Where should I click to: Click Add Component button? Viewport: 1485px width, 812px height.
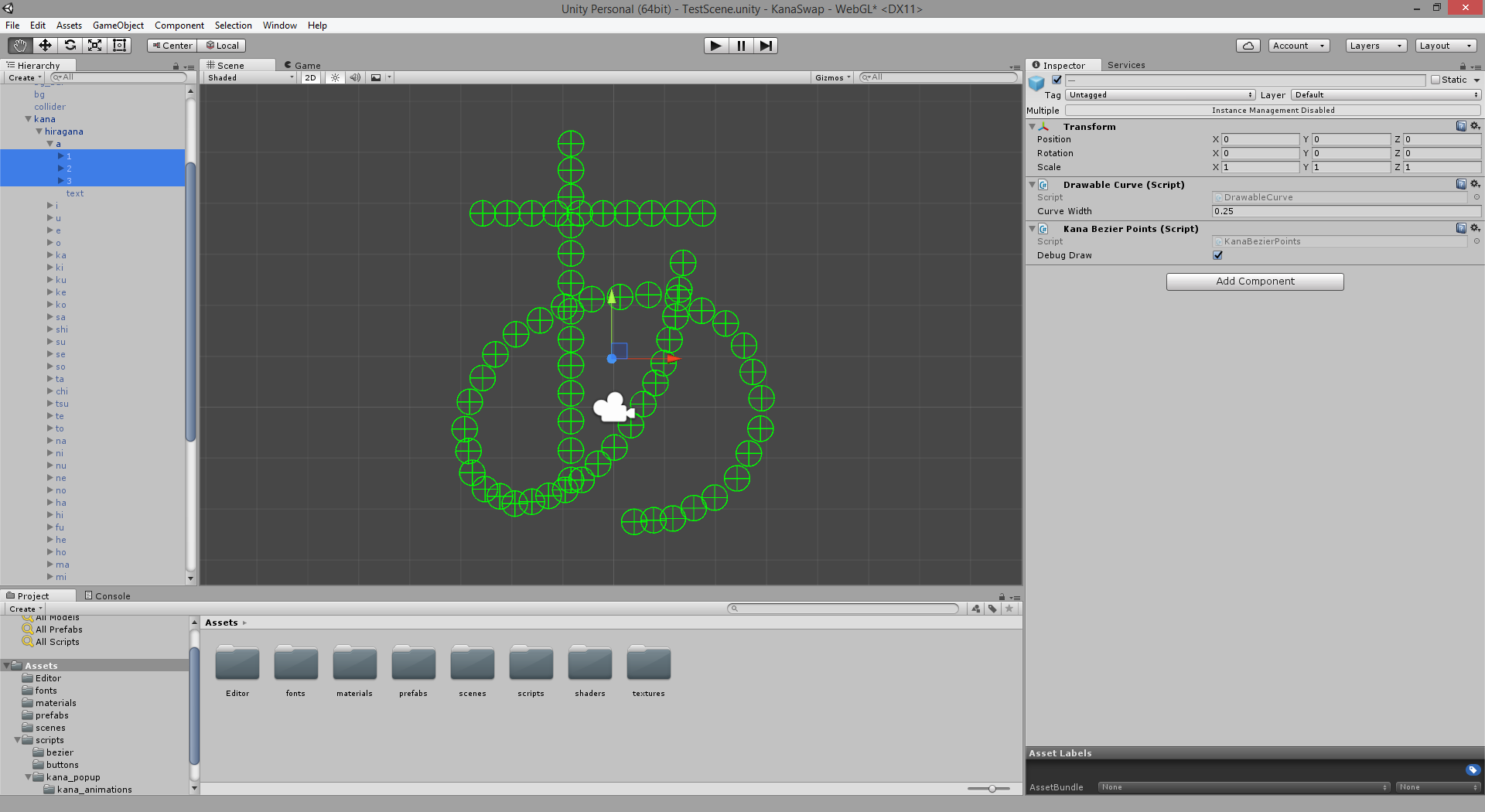[x=1255, y=281]
